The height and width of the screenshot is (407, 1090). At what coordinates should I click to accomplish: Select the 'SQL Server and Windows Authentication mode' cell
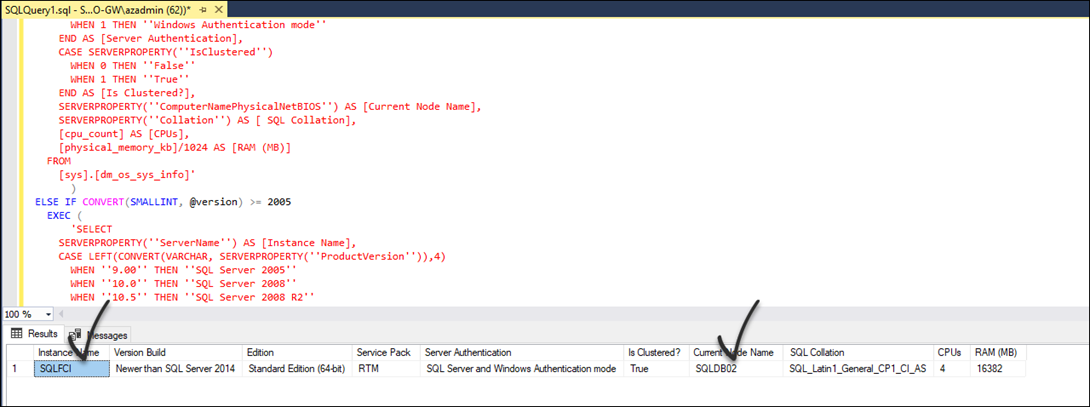[521, 369]
